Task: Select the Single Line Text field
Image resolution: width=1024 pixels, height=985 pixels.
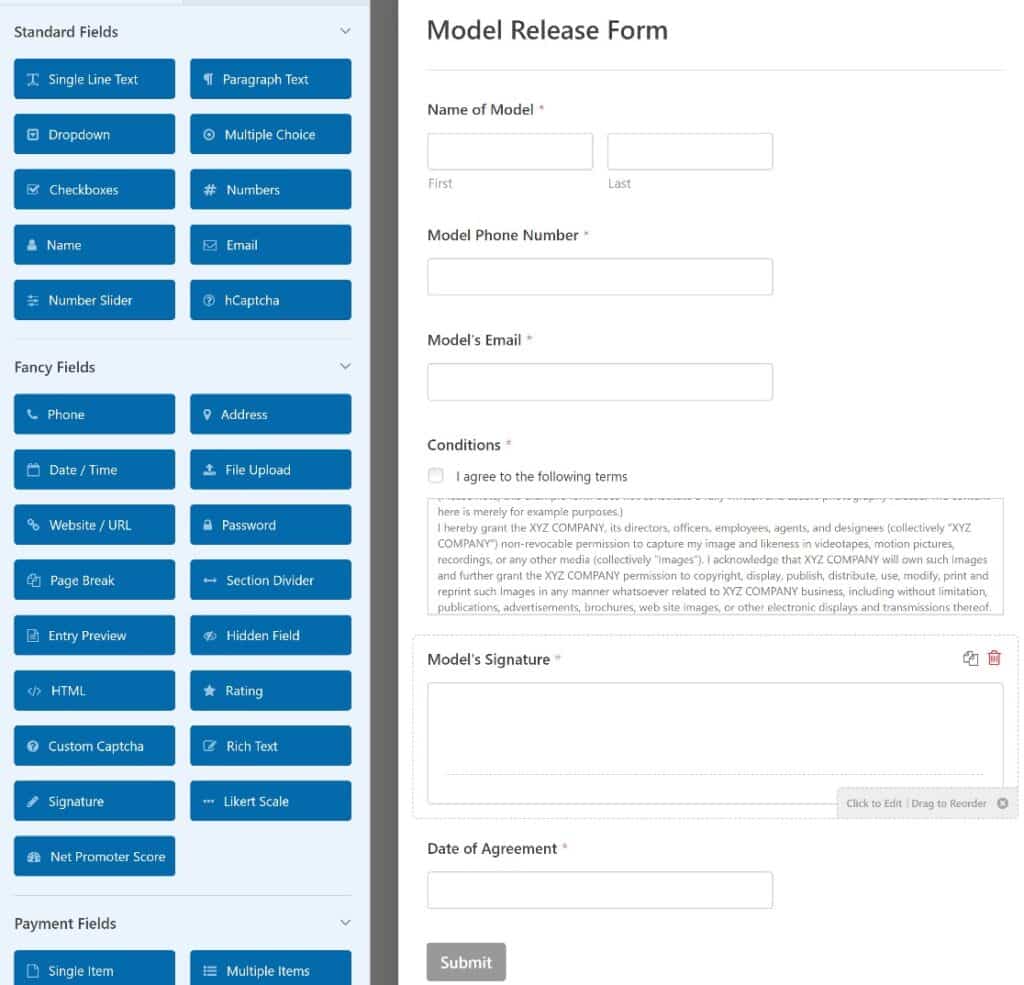Action: (x=94, y=79)
